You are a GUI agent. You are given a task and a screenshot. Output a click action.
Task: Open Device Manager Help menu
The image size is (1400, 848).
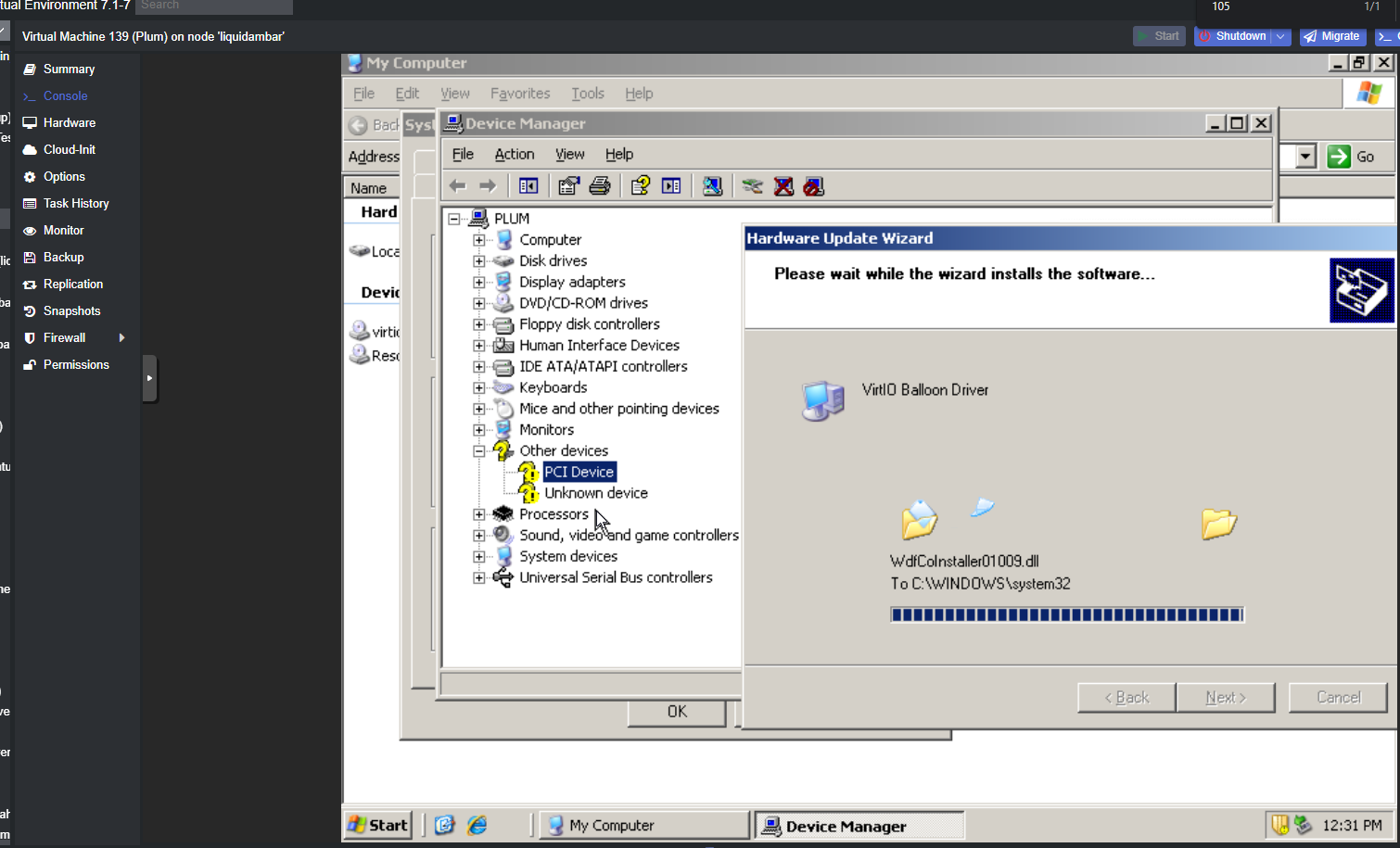click(619, 155)
